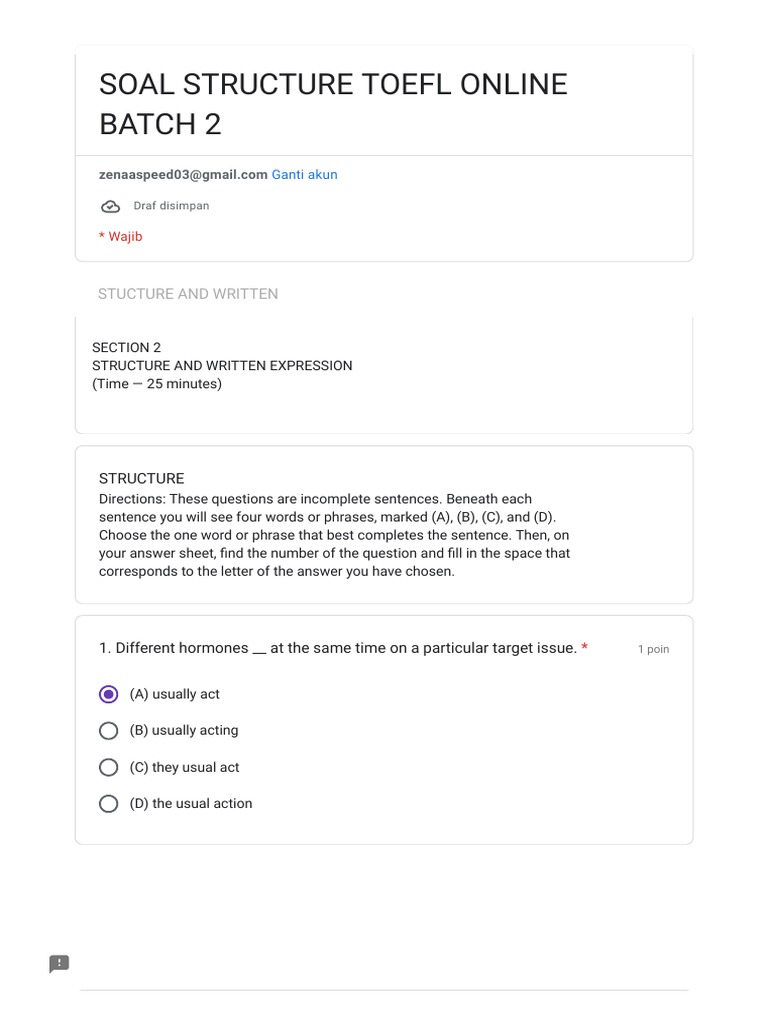768x1024 pixels.
Task: Select option (A) usually act
Action: pos(109,694)
